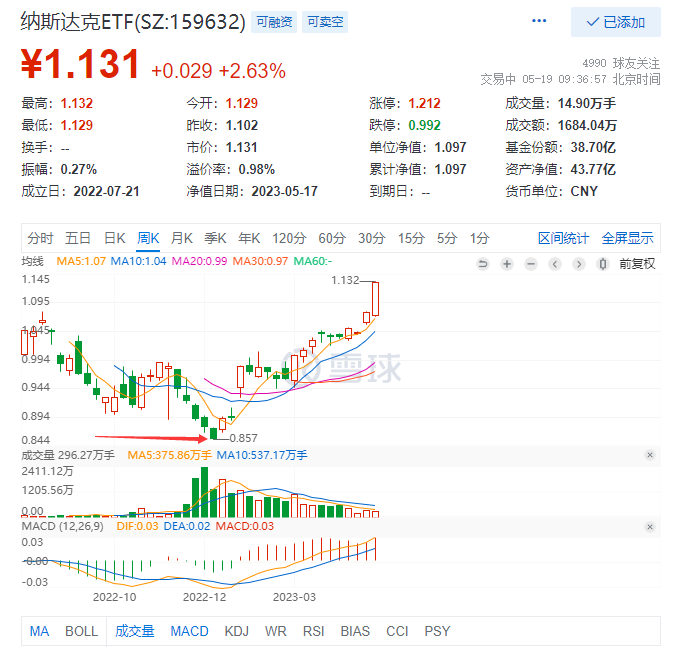The width and height of the screenshot is (676, 657).
Task: Select the KDJ indicator
Action: pos(237,631)
